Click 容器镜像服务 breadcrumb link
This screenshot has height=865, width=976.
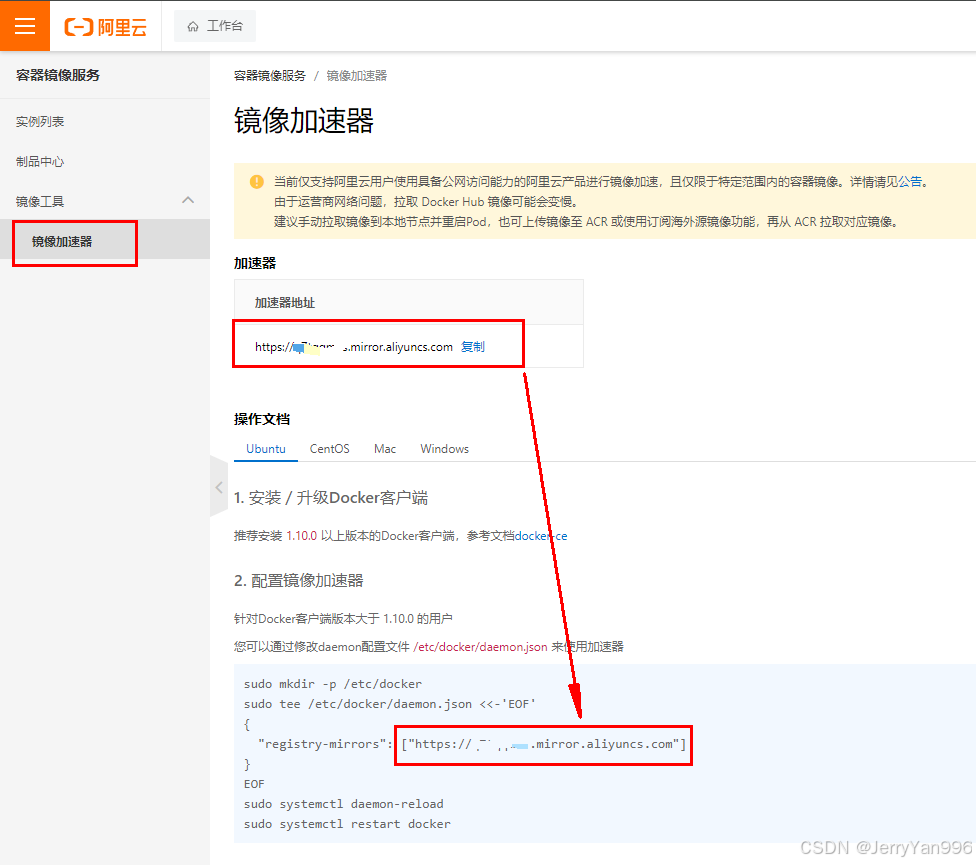click(270, 76)
